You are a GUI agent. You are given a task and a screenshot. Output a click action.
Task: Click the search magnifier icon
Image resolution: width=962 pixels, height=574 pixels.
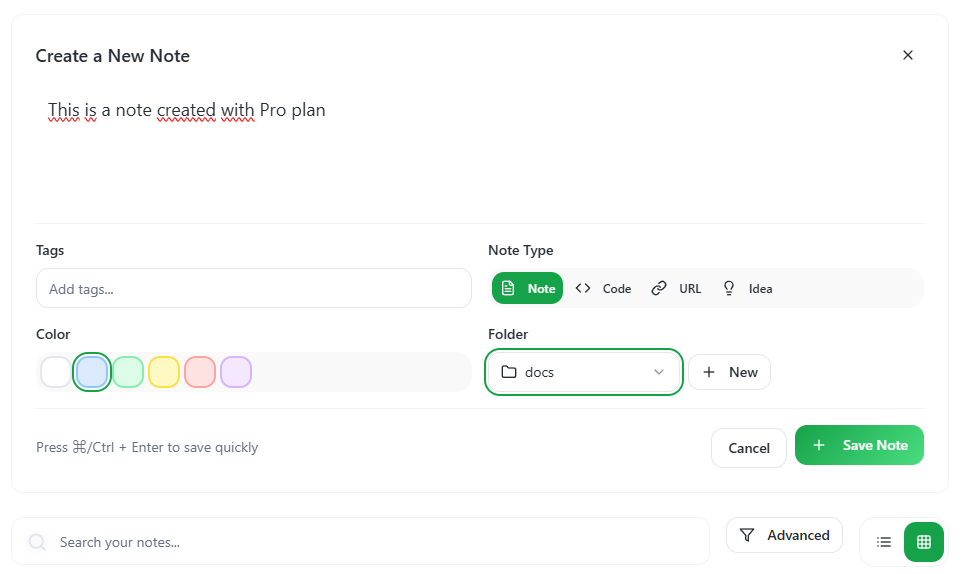click(x=37, y=543)
